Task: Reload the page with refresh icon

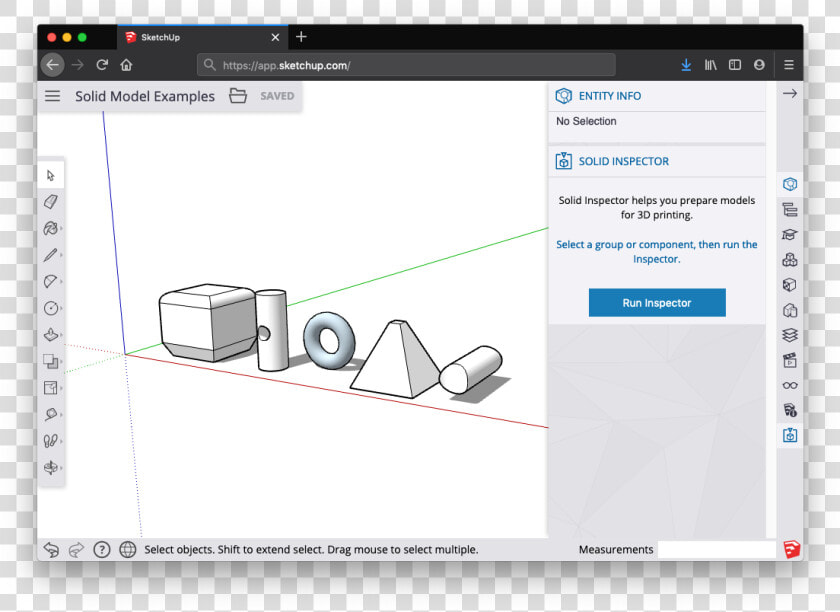Action: 102,65
